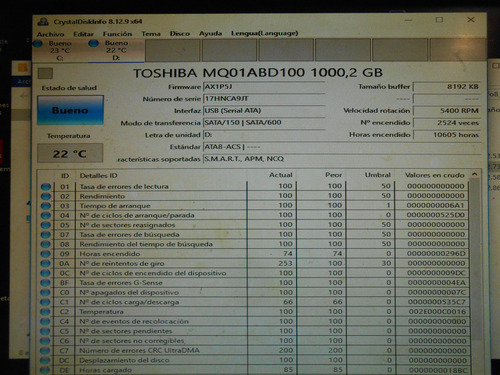
Task: Click the transfer mode field SATA/150 | SATA/600
Action: tap(264, 123)
